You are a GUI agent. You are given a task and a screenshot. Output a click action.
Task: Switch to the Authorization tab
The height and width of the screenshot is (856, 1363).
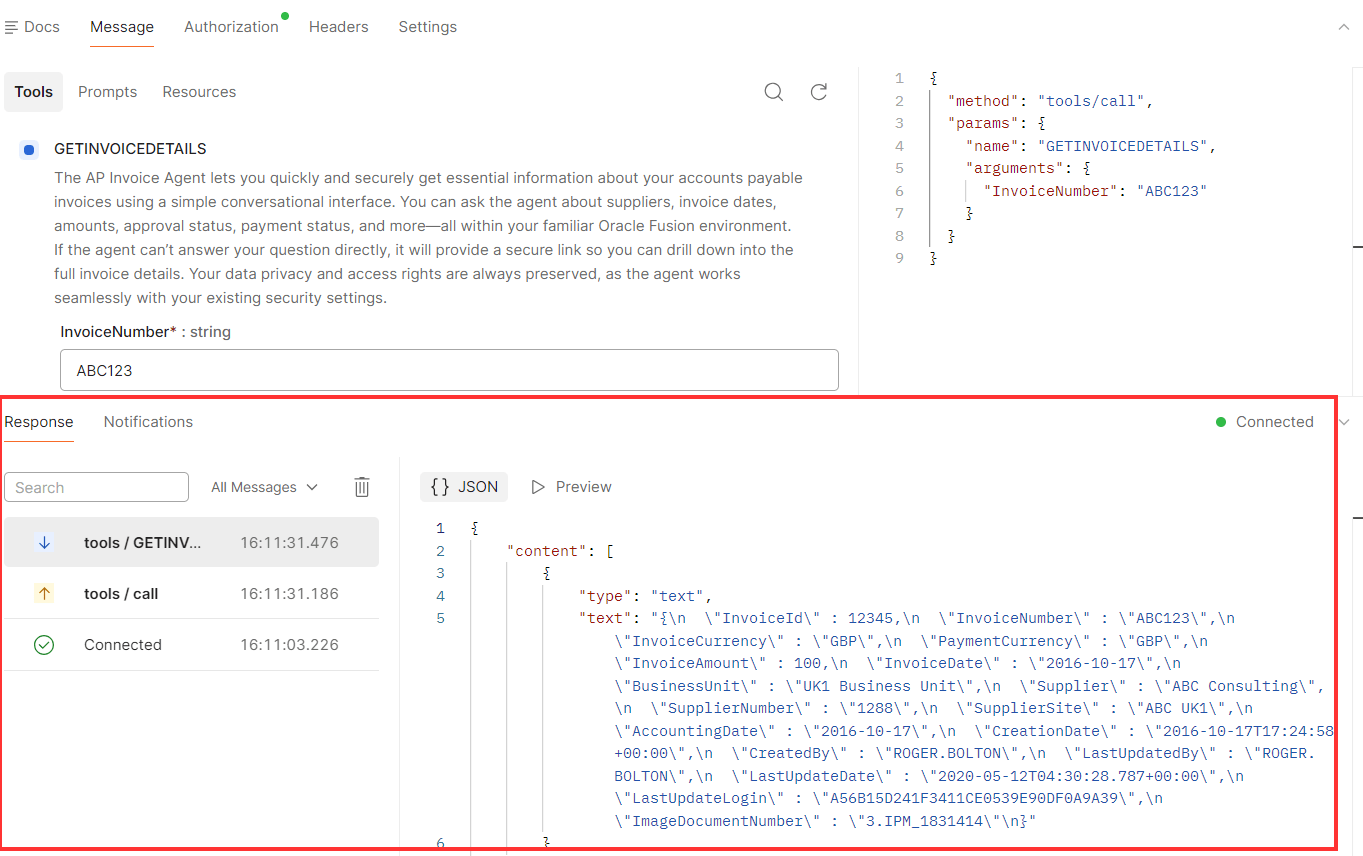click(x=231, y=27)
